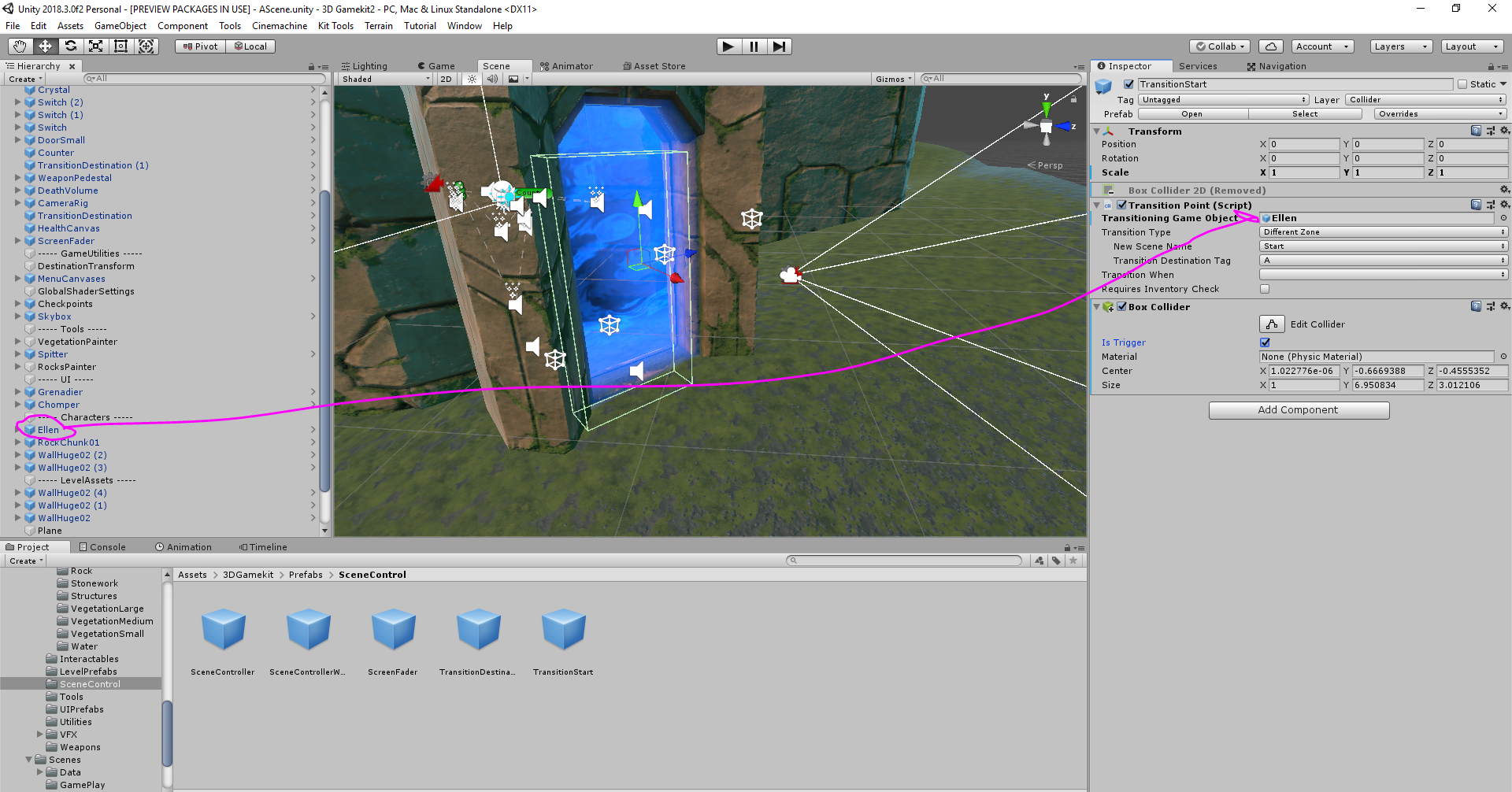Viewport: 1512px width, 792px height.
Task: Select the Scale tool in toolbar
Action: point(95,46)
